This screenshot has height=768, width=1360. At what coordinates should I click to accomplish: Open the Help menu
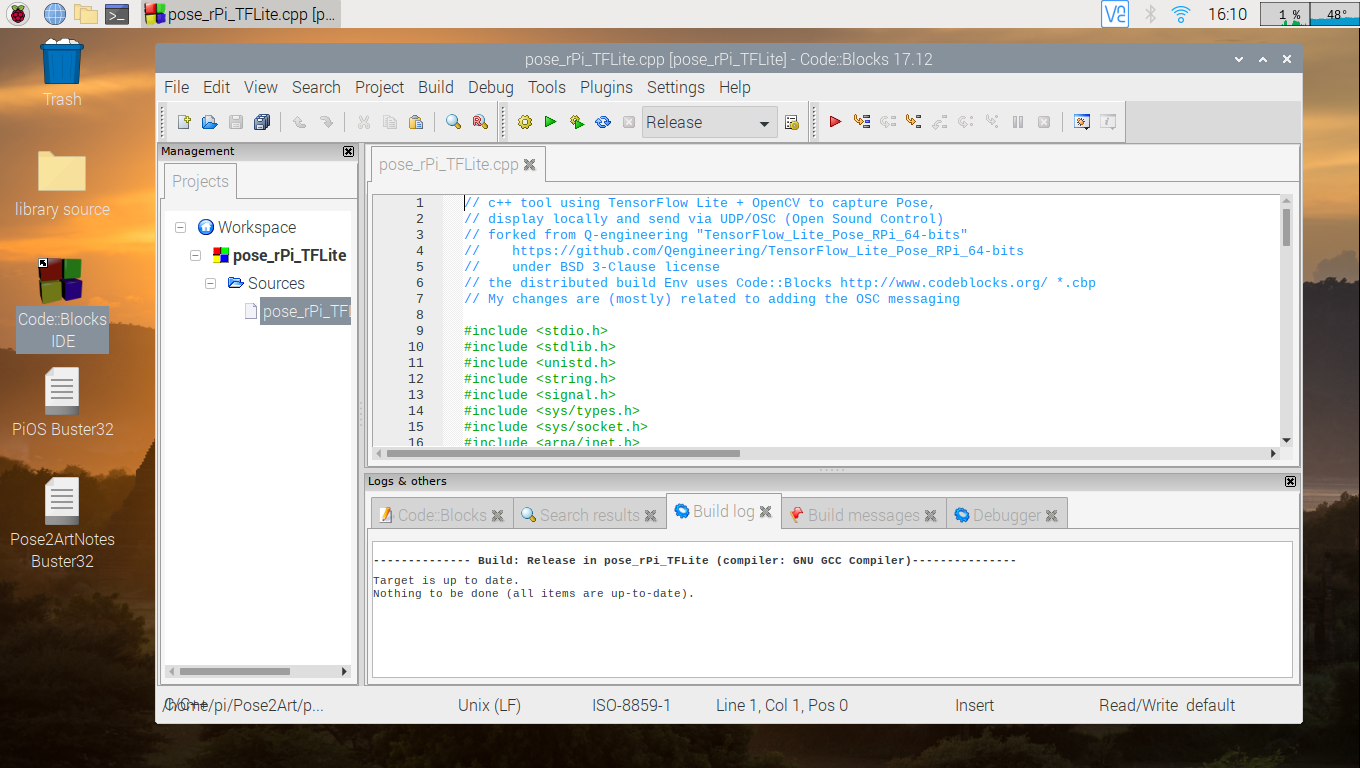(x=735, y=87)
